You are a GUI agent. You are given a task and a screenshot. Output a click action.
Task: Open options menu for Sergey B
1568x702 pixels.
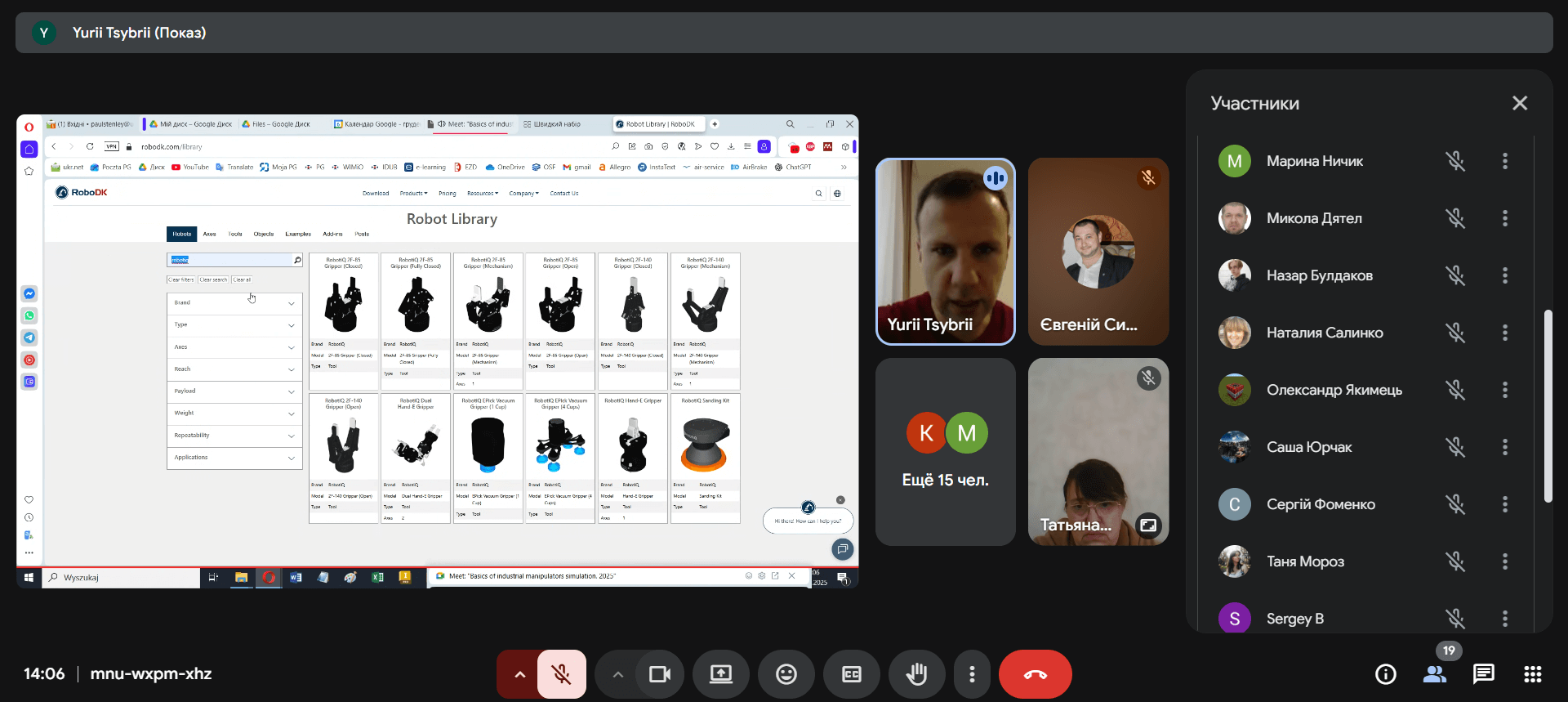click(x=1504, y=619)
